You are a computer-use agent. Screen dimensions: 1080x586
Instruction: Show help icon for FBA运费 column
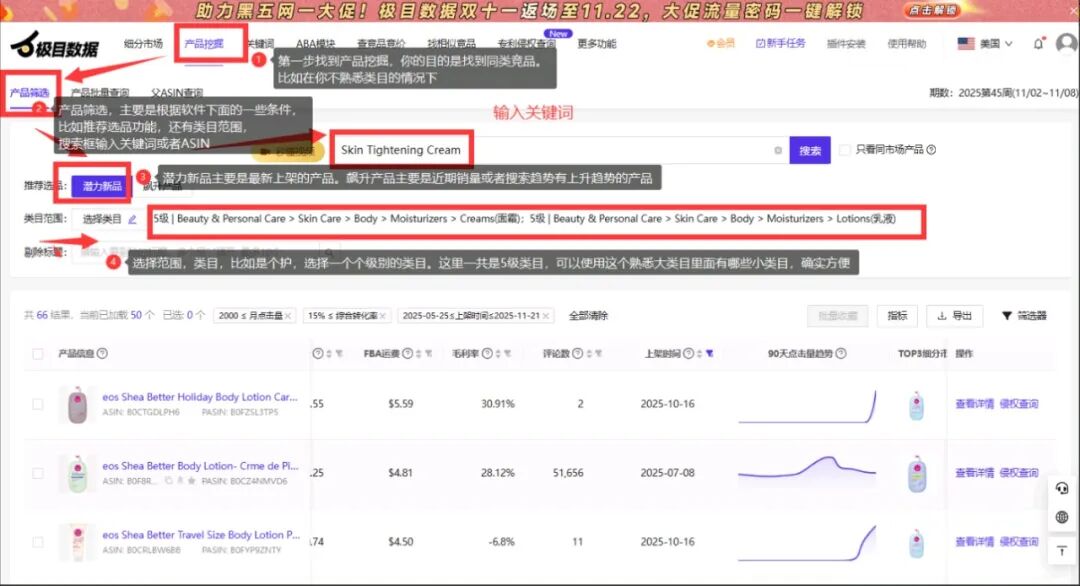pyautogui.click(x=408, y=353)
